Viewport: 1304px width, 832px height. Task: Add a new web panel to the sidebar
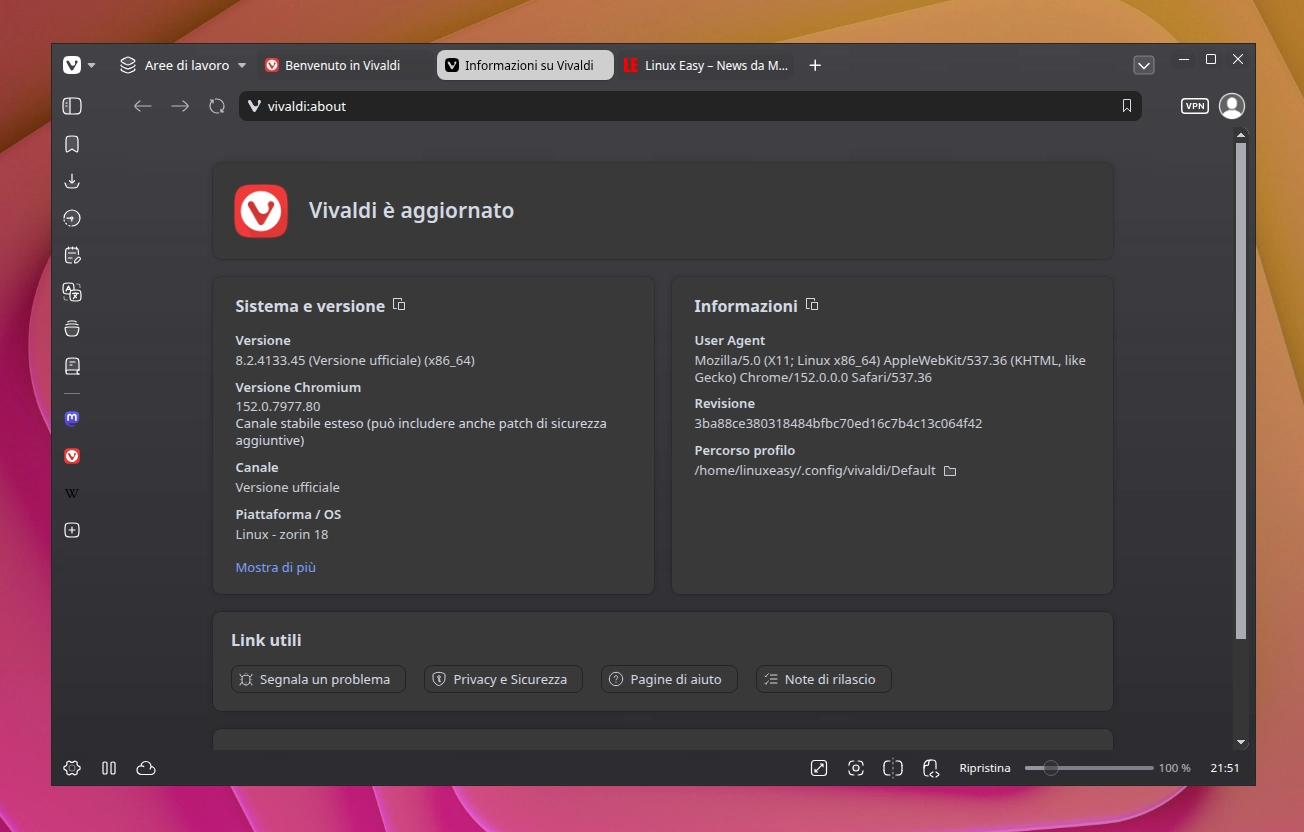point(72,530)
